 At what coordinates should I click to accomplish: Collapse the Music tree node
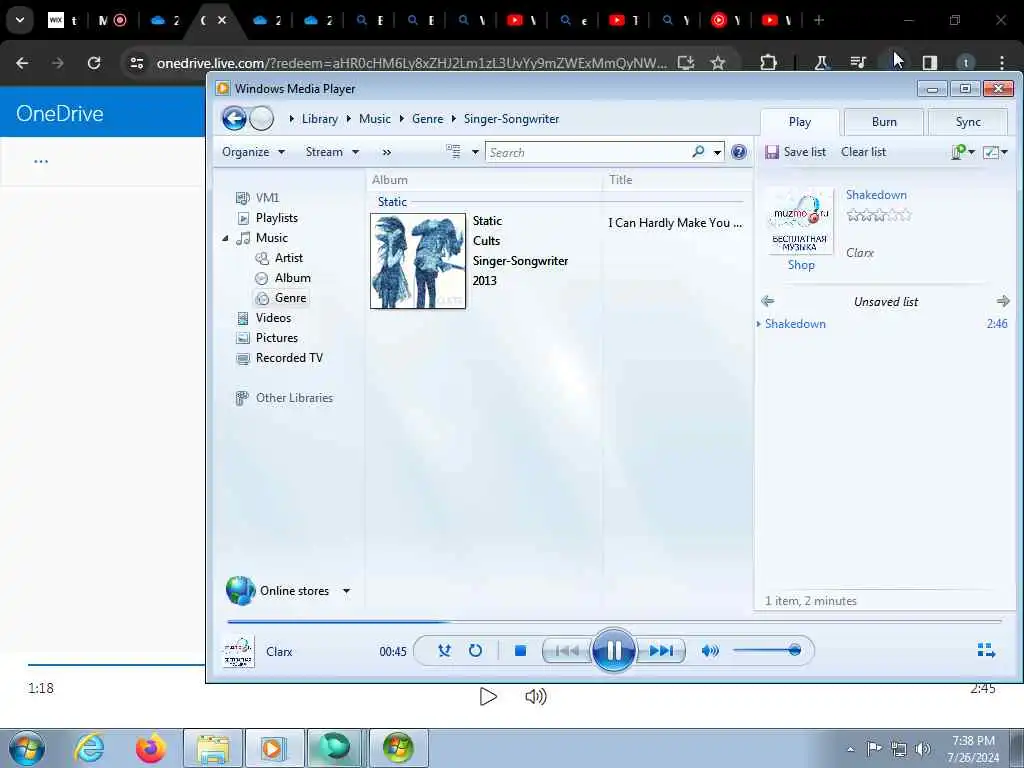coord(225,238)
